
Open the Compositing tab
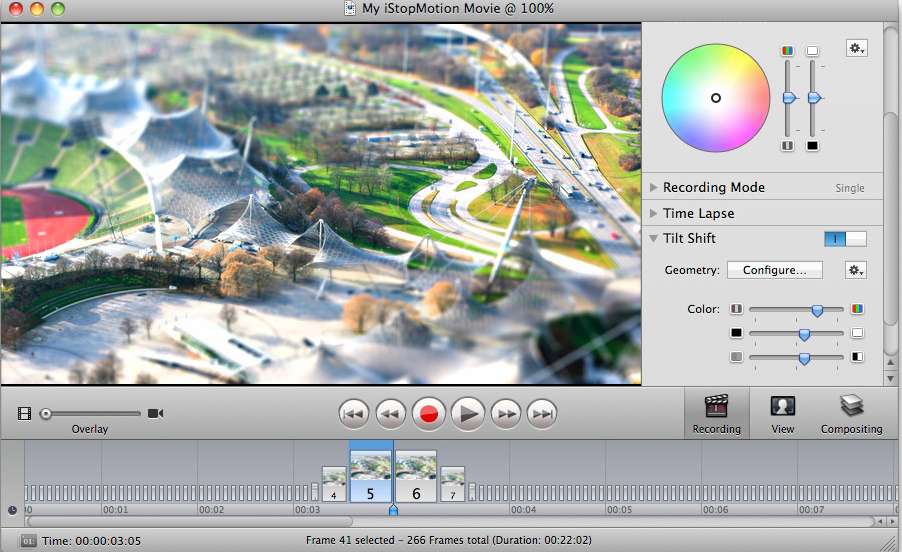pos(851,413)
